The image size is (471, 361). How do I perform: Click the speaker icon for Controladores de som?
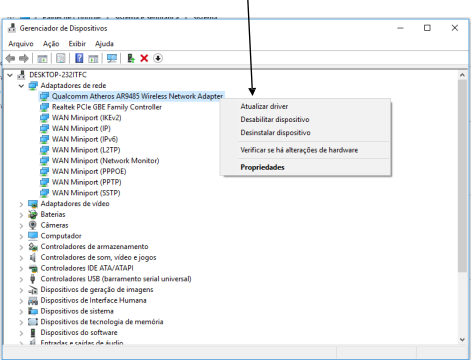click(33, 257)
